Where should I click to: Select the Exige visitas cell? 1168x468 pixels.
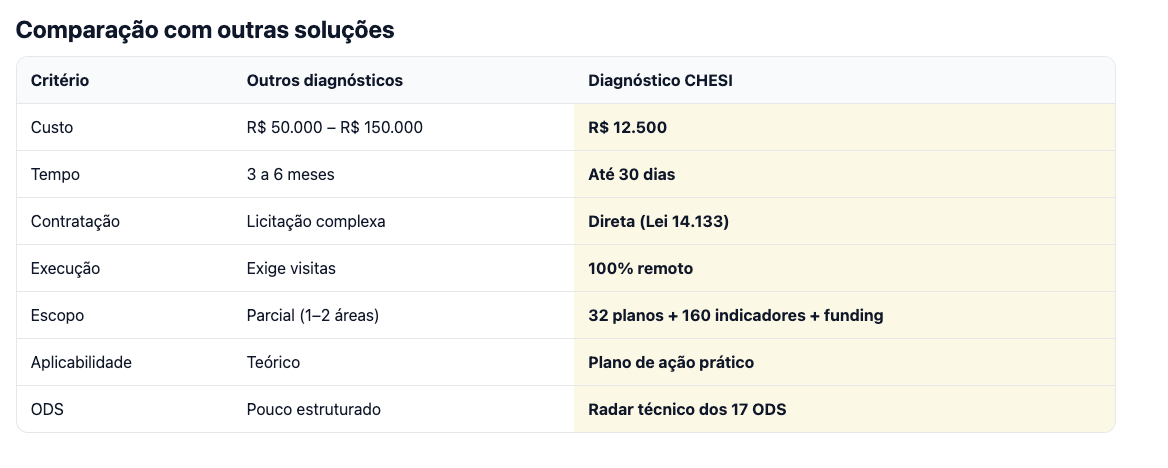tap(291, 268)
